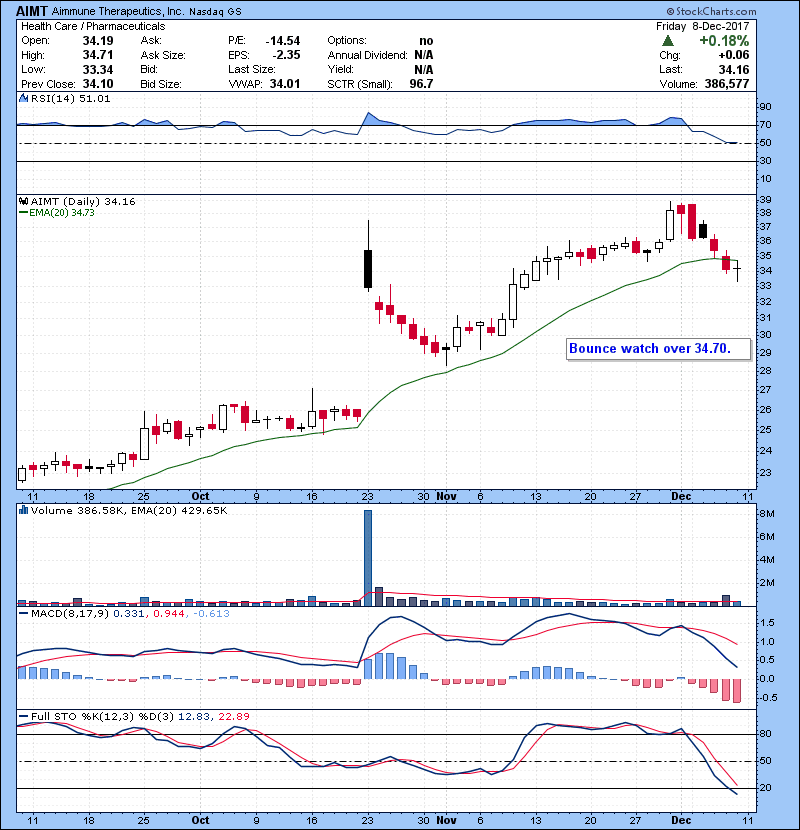Click the MACD line marker before MACD(8,17,9)
This screenshot has width=800, height=830.
[23, 614]
